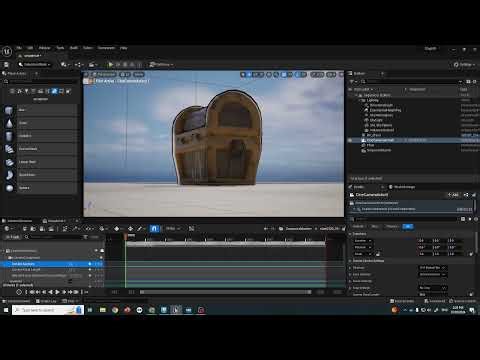Open the Sequencer curve editor icon

[x=191, y=229]
